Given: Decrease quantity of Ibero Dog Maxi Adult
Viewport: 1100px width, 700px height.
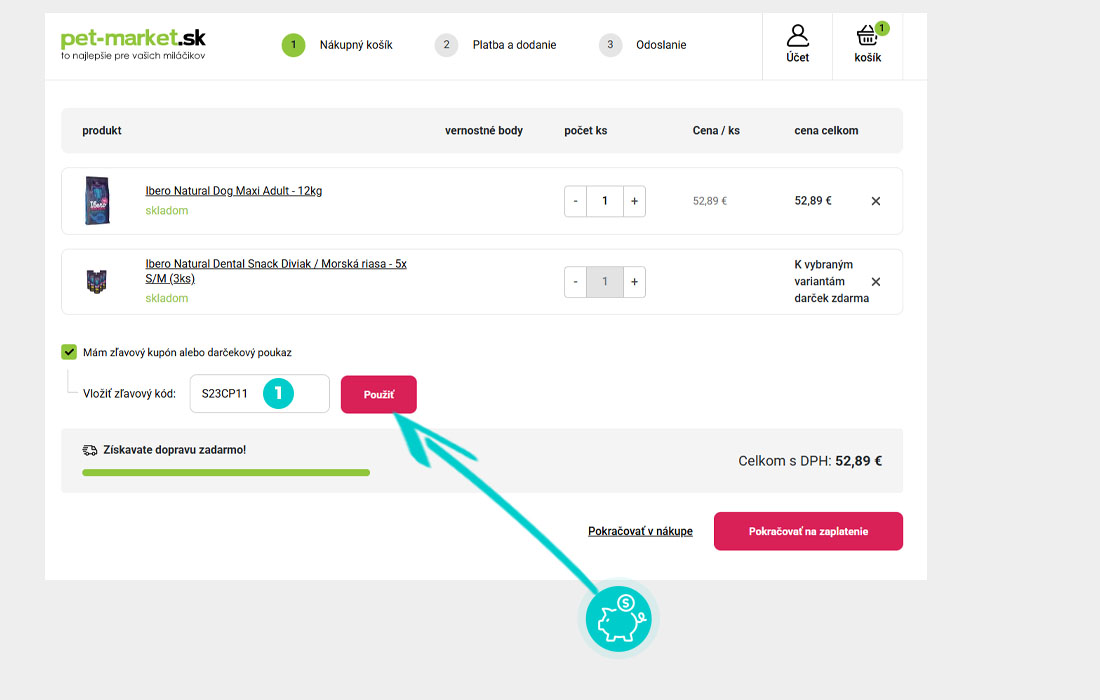Looking at the screenshot, I should (575, 201).
